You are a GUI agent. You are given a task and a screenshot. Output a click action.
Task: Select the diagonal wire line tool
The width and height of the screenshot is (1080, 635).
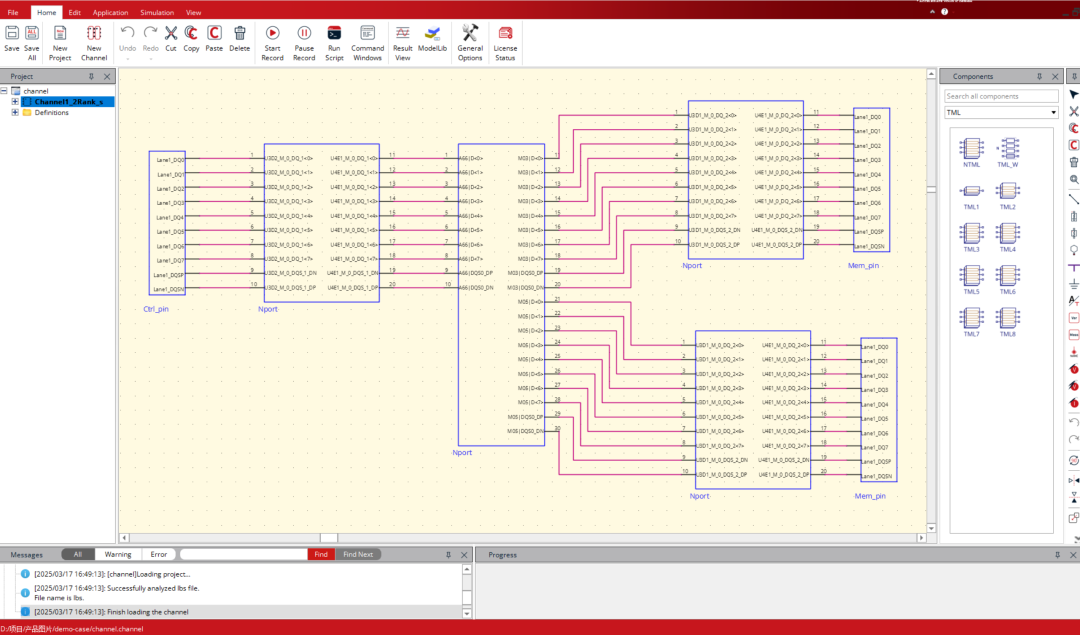(1074, 198)
